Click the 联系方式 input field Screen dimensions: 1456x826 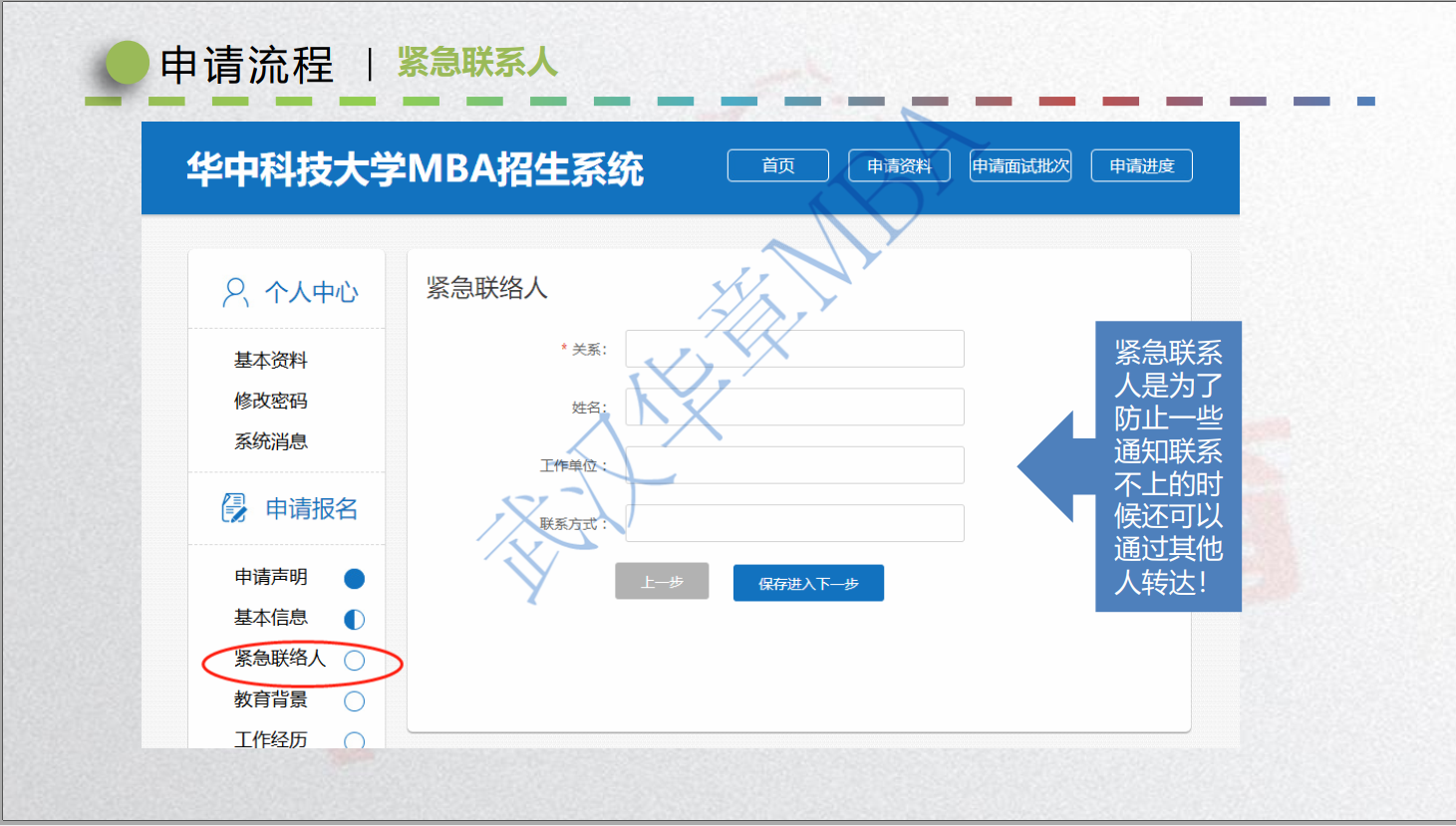(x=794, y=523)
